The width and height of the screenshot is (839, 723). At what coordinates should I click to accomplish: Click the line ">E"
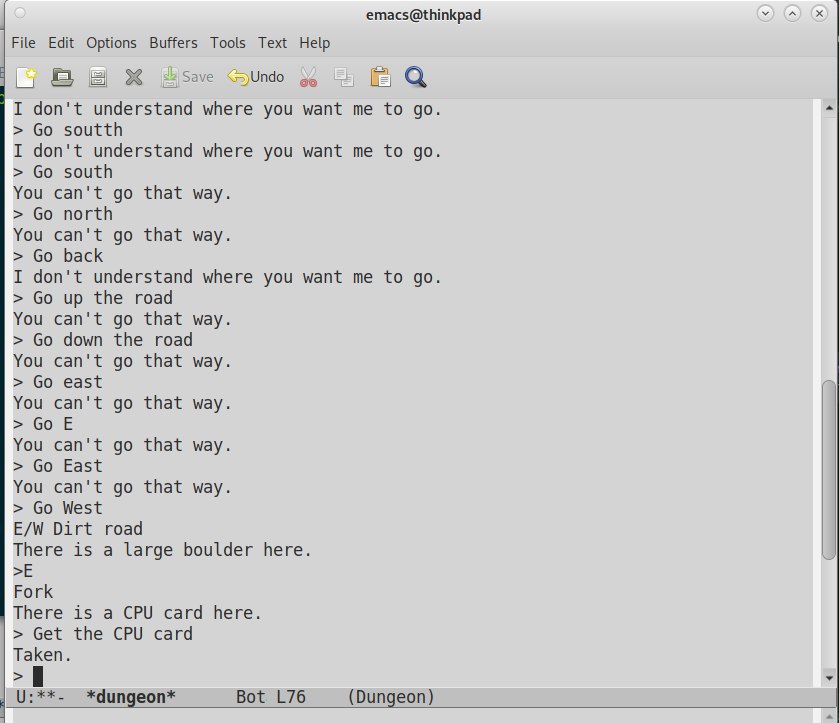[23, 571]
